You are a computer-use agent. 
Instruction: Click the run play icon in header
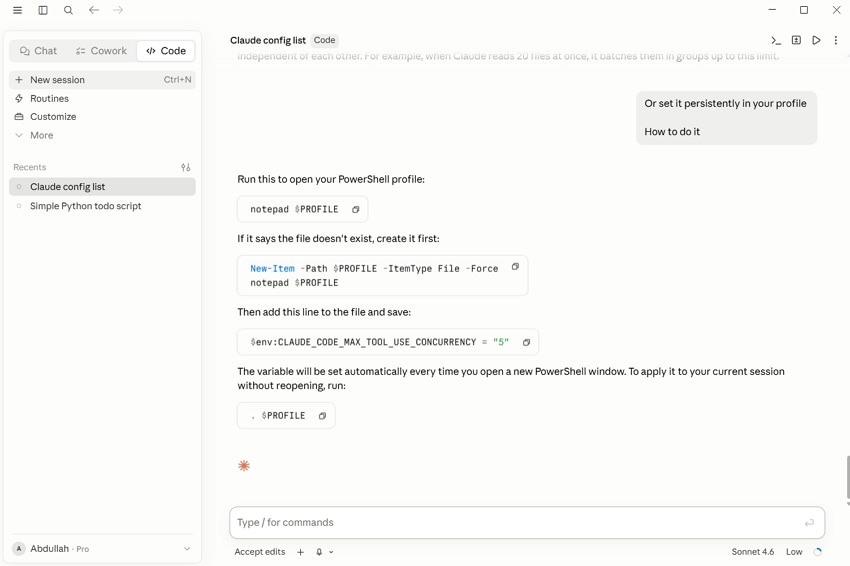click(816, 40)
